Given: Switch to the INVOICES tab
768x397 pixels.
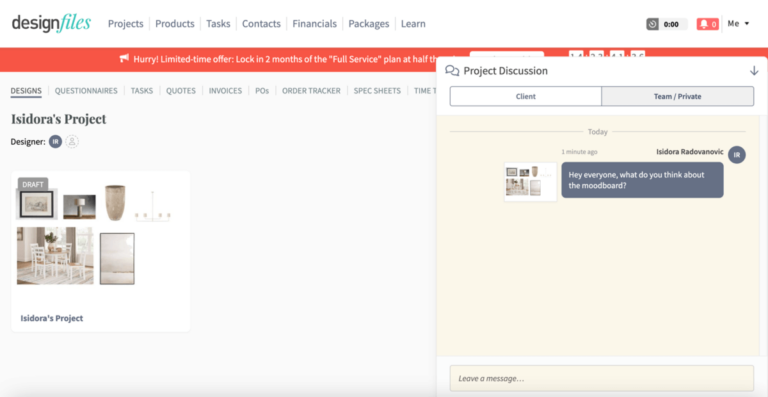Looking at the screenshot, I should pos(225,91).
